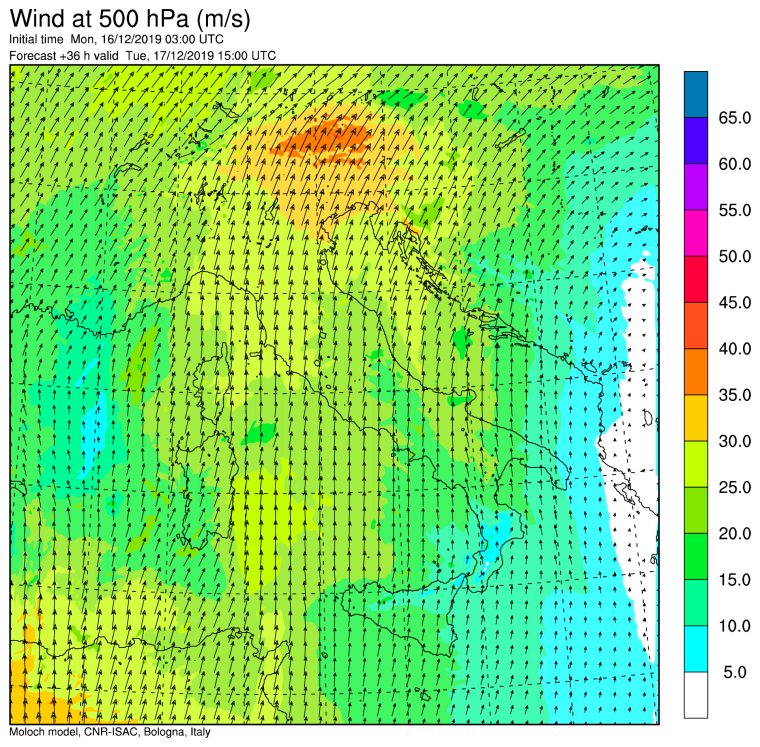Click the 55.0 colorbar label
The width and height of the screenshot is (760, 747).
pyautogui.click(x=735, y=210)
